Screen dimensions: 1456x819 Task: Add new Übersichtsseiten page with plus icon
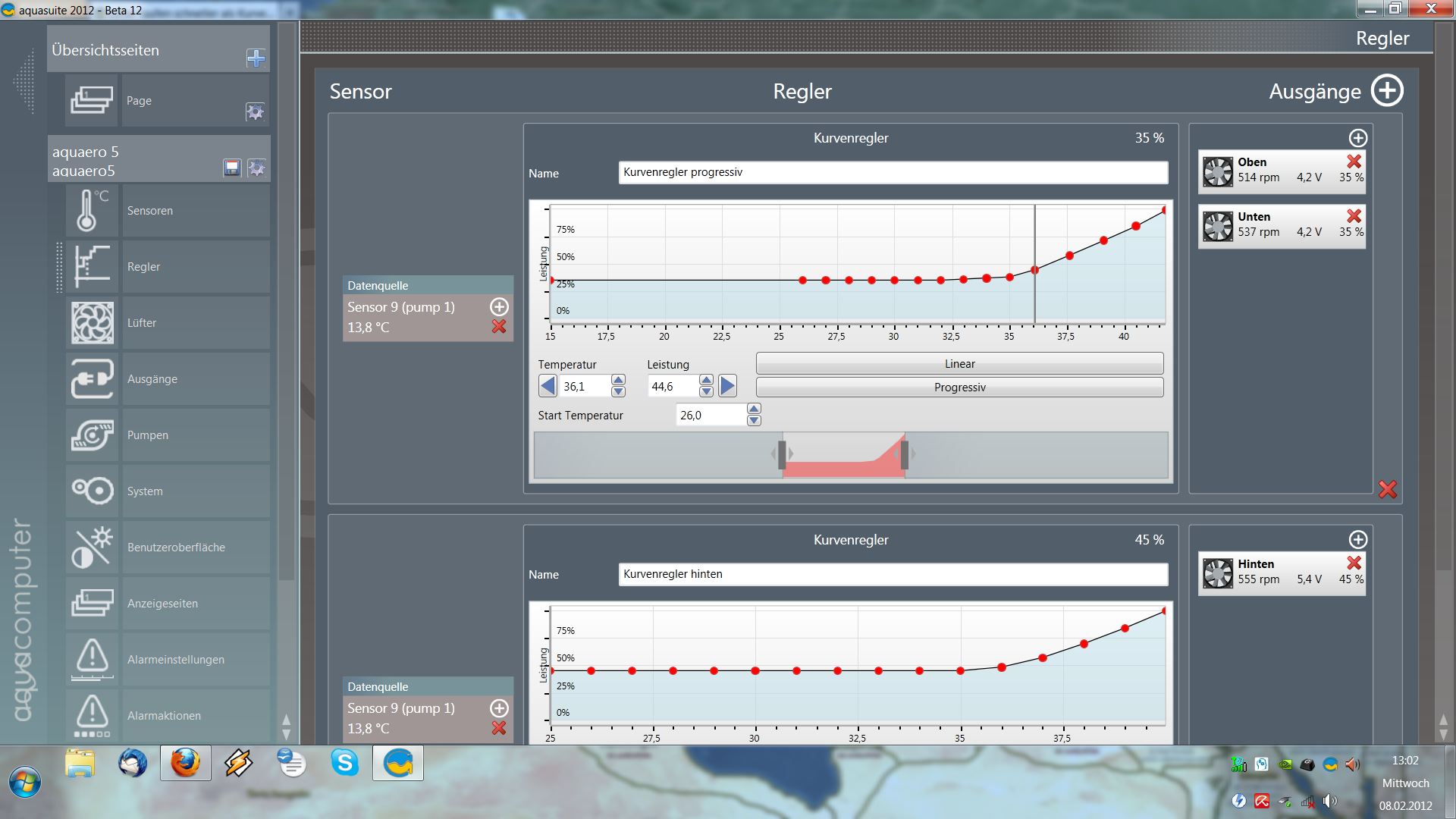point(256,58)
